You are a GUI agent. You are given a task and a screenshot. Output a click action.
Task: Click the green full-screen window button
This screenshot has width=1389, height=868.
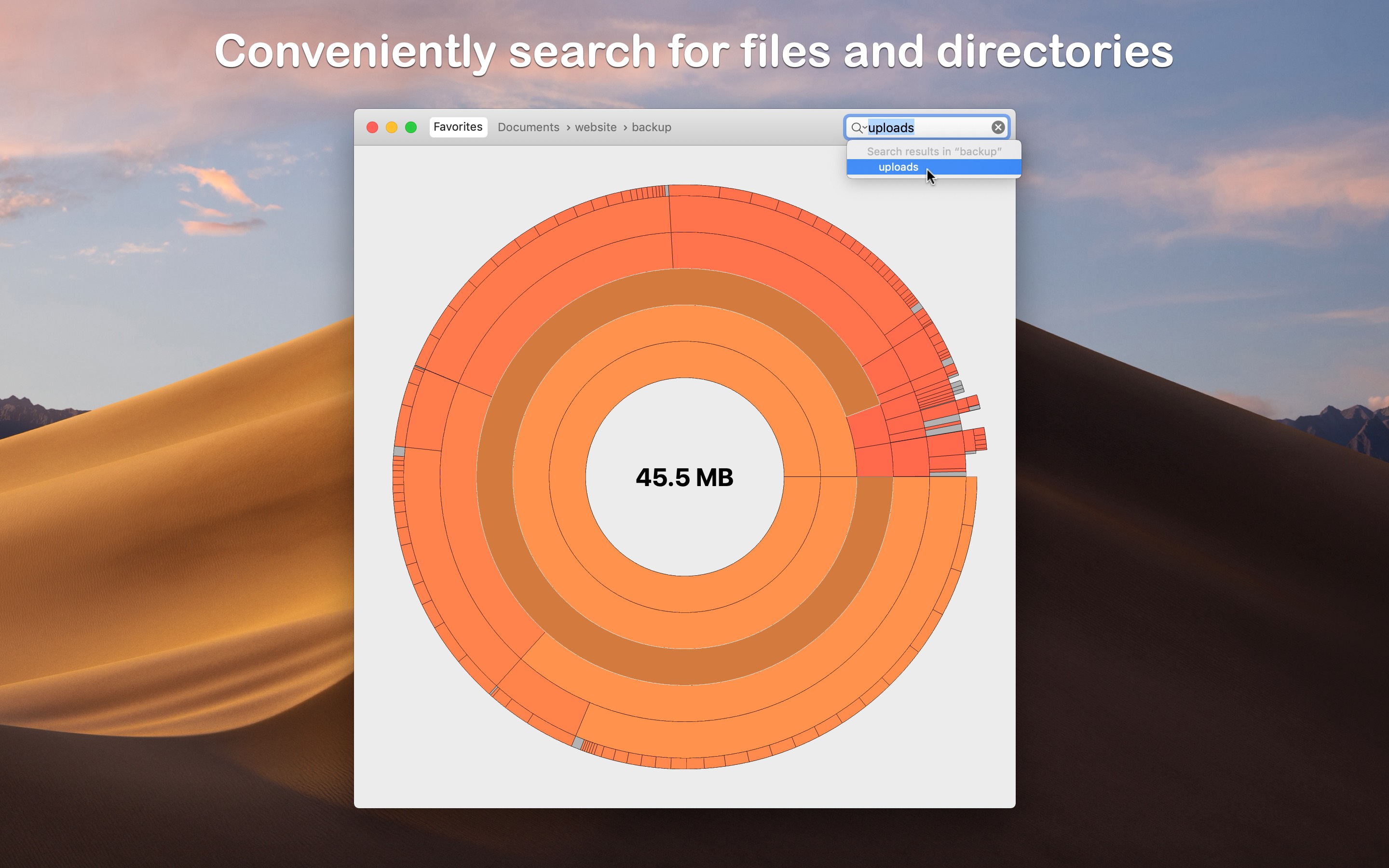(411, 127)
